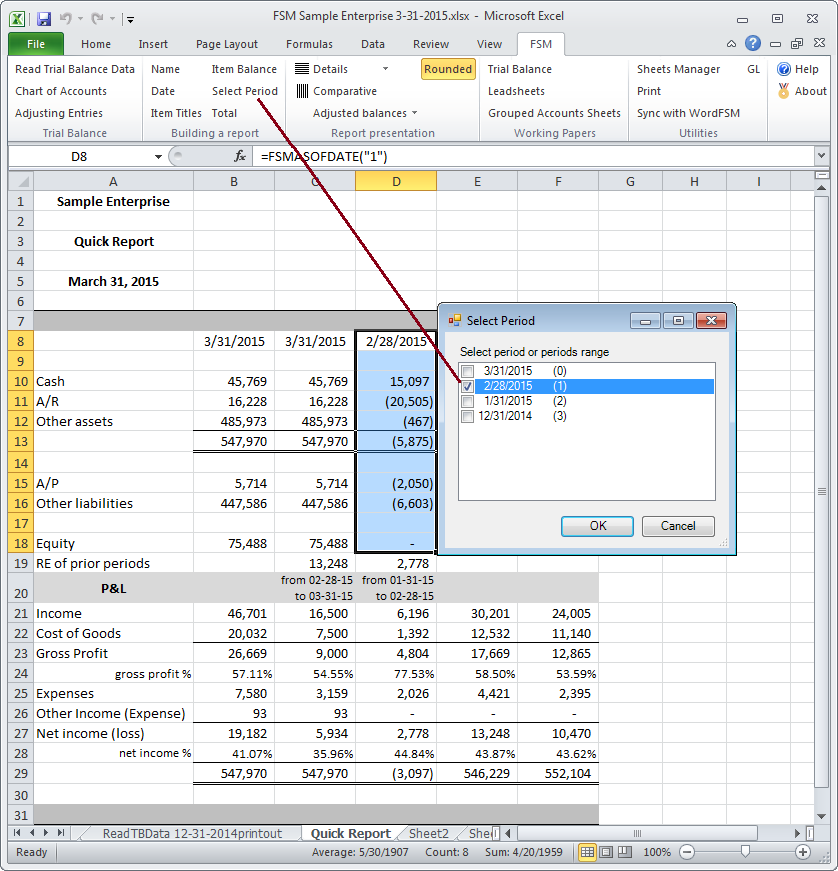Click the Save icon in quick access toolbar
838x871 pixels.
pyautogui.click(x=43, y=18)
